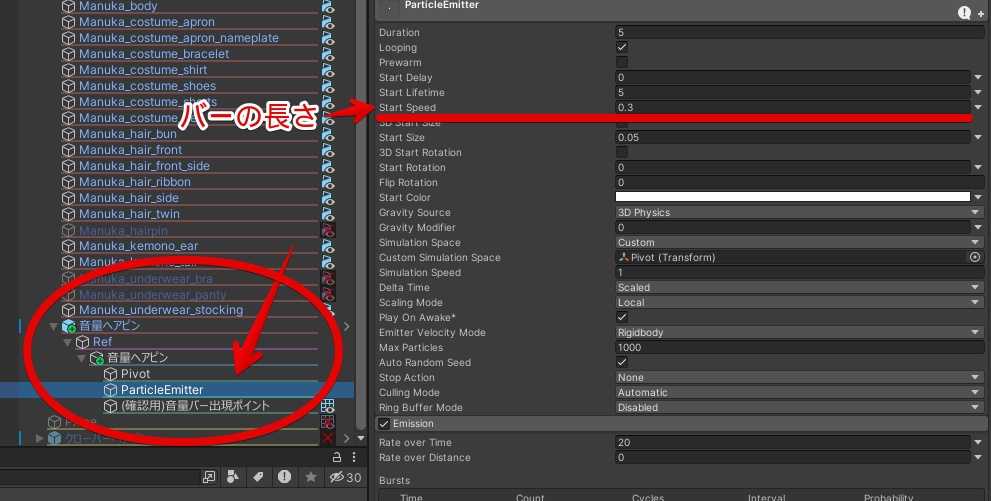Open the Ring Buffer Mode dropdown
This screenshot has height=501, width=991.
coord(799,407)
